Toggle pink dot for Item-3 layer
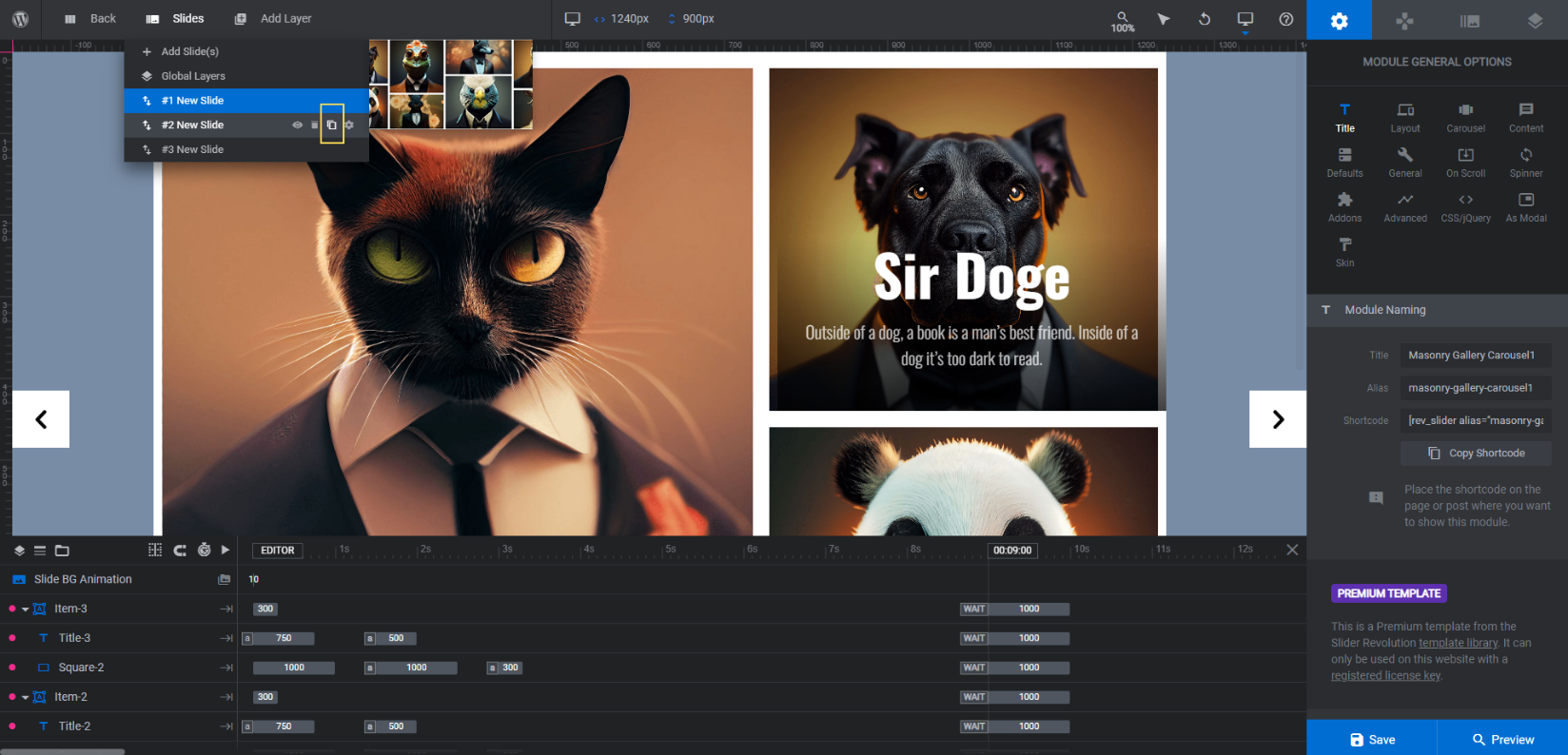1568x755 pixels. coord(11,609)
